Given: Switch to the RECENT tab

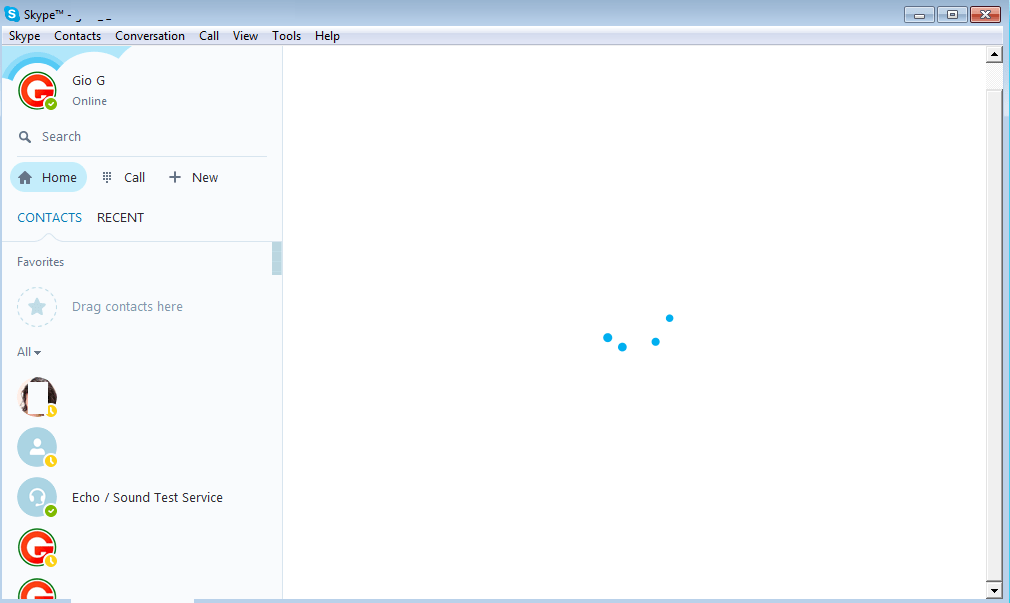Looking at the screenshot, I should coord(120,218).
